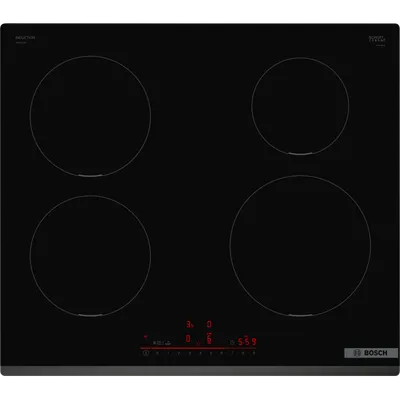Tap the large front-right cooking zone ring
The image size is (400, 400).
pos(300,246)
